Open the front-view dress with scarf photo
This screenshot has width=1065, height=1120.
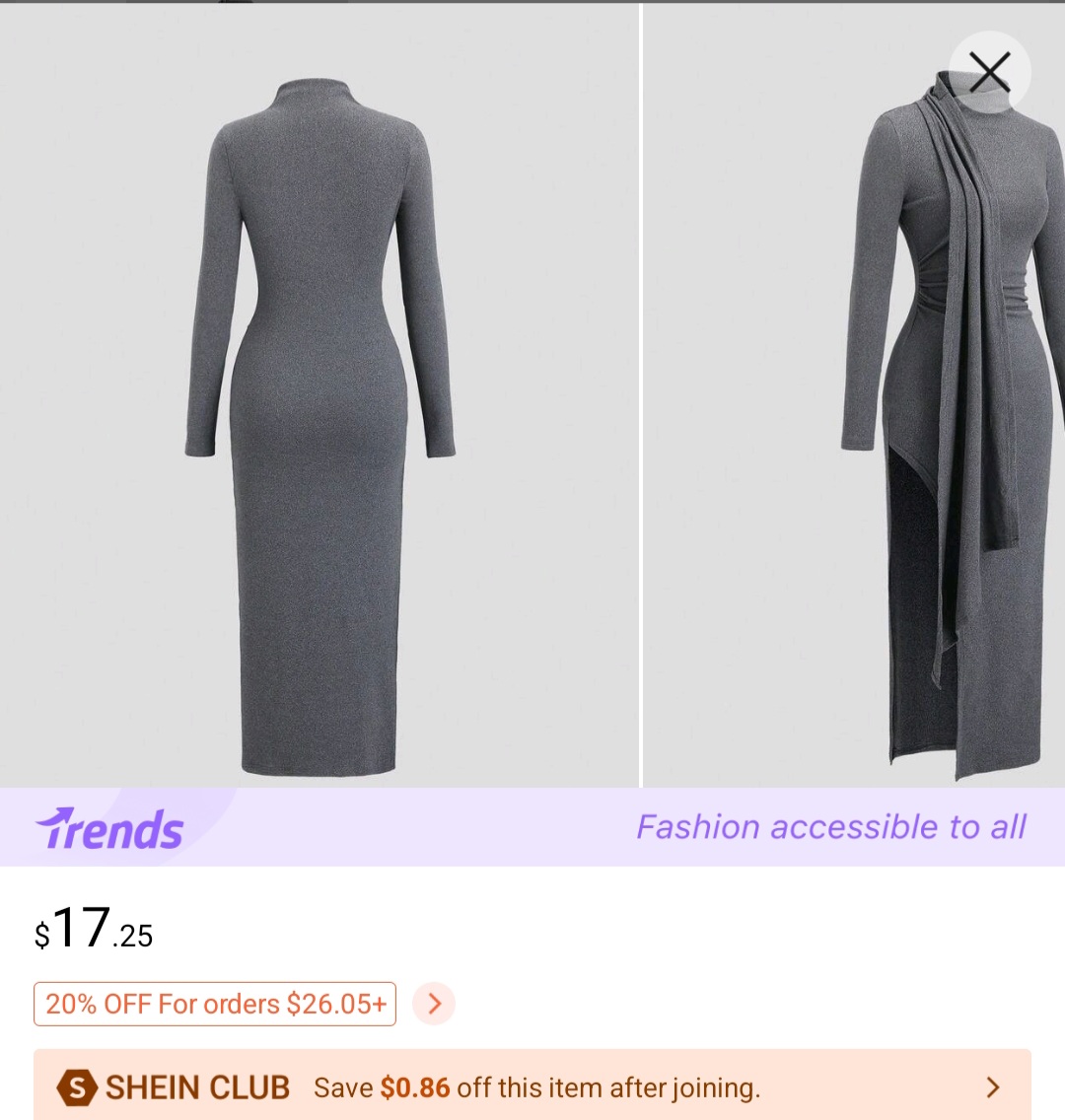[854, 395]
